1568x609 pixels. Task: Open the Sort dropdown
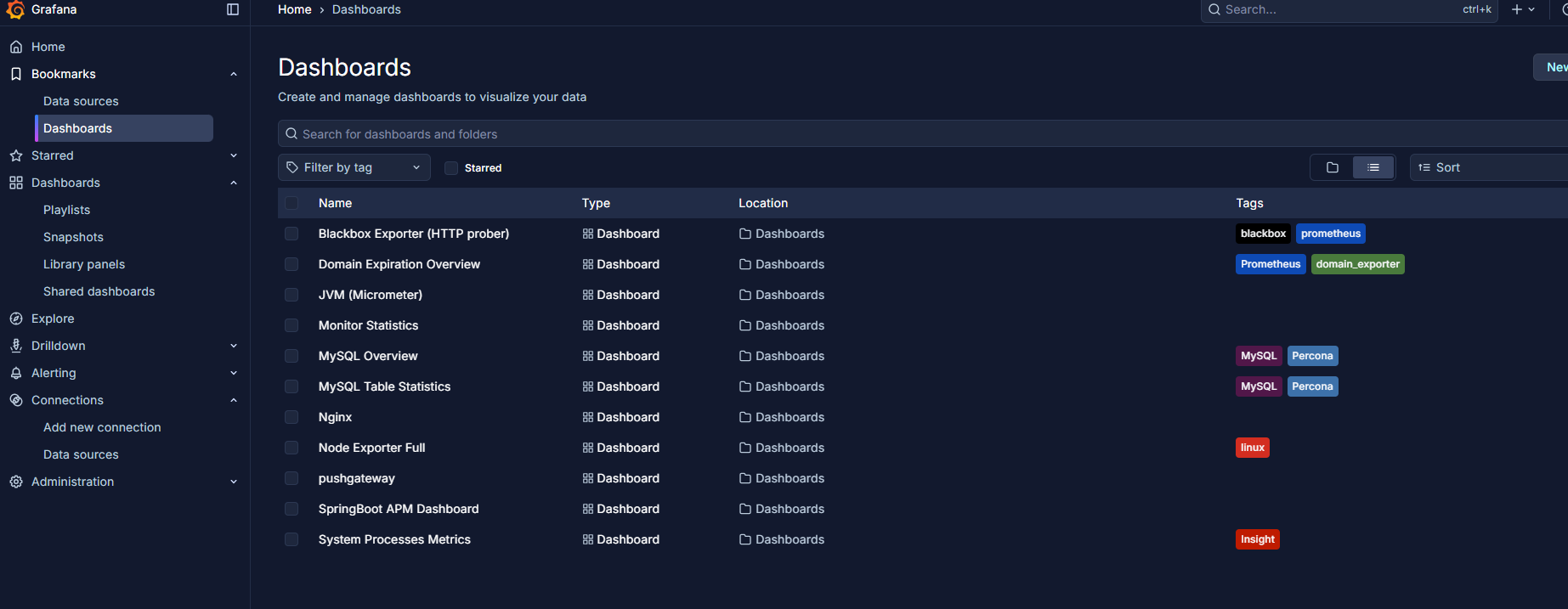1489,167
